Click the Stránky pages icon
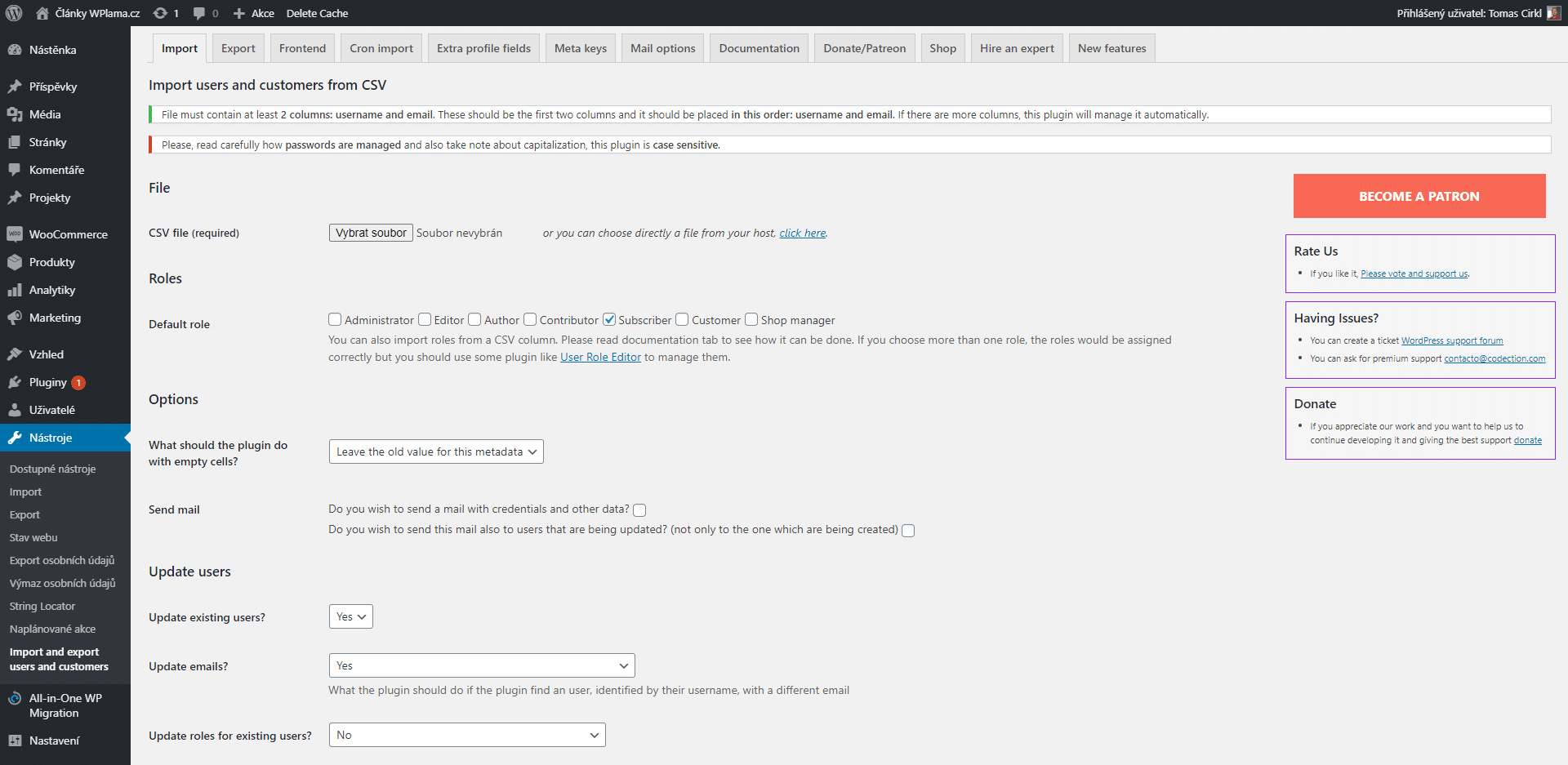This screenshot has height=765, width=1568. coord(15,142)
